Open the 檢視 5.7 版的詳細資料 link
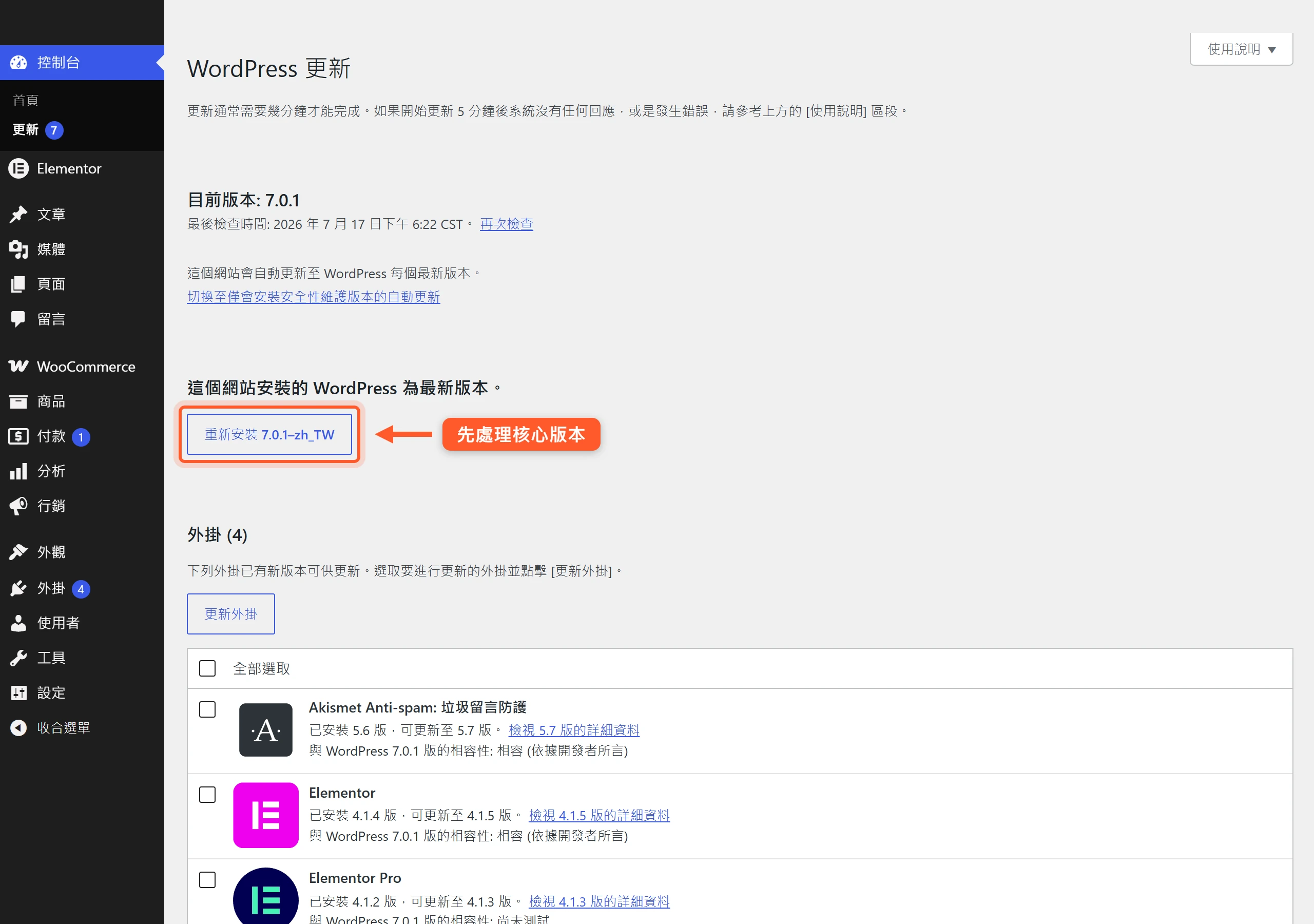This screenshot has width=1314, height=924. (x=574, y=730)
